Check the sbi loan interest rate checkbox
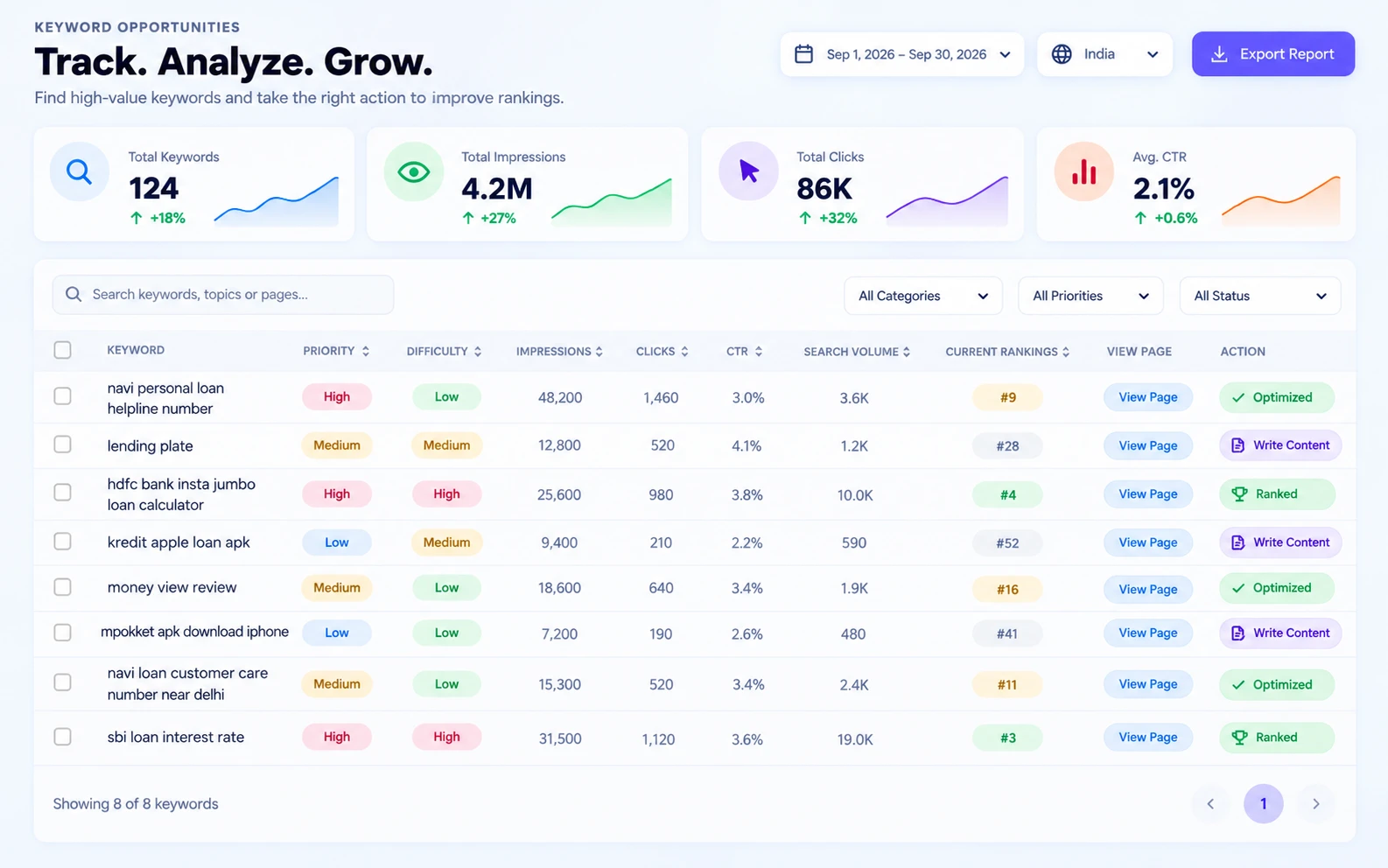The width and height of the screenshot is (1388, 868). point(62,737)
